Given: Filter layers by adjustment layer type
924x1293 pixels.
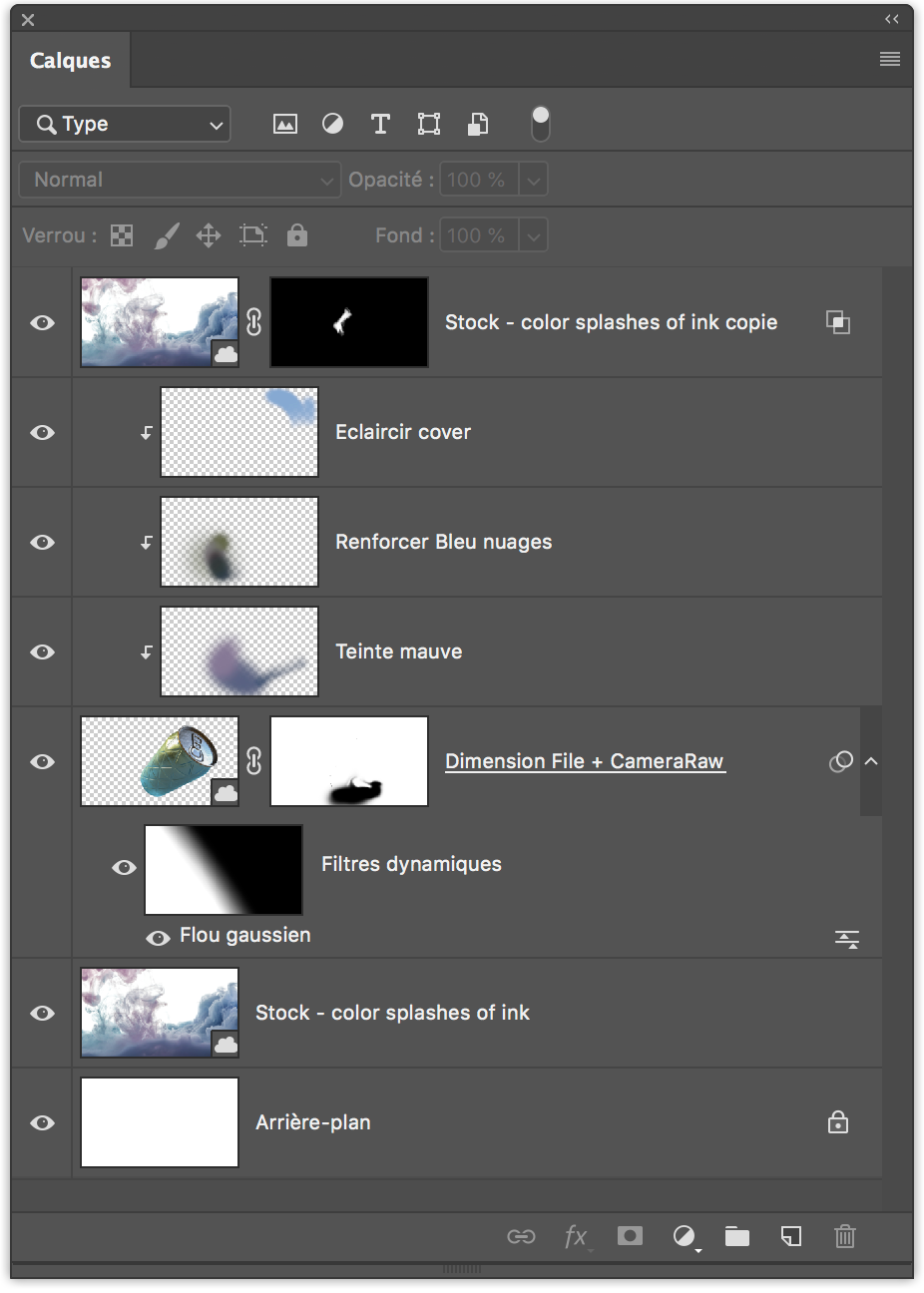Looking at the screenshot, I should (332, 124).
